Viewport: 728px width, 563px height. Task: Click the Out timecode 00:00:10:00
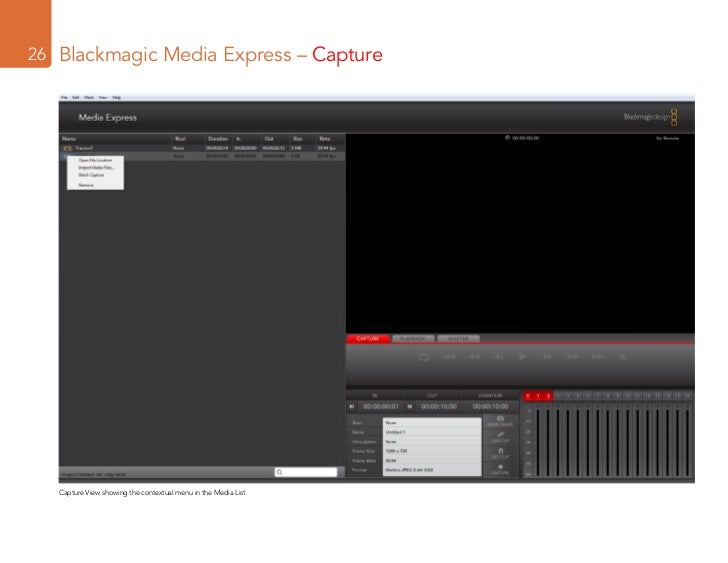point(439,407)
